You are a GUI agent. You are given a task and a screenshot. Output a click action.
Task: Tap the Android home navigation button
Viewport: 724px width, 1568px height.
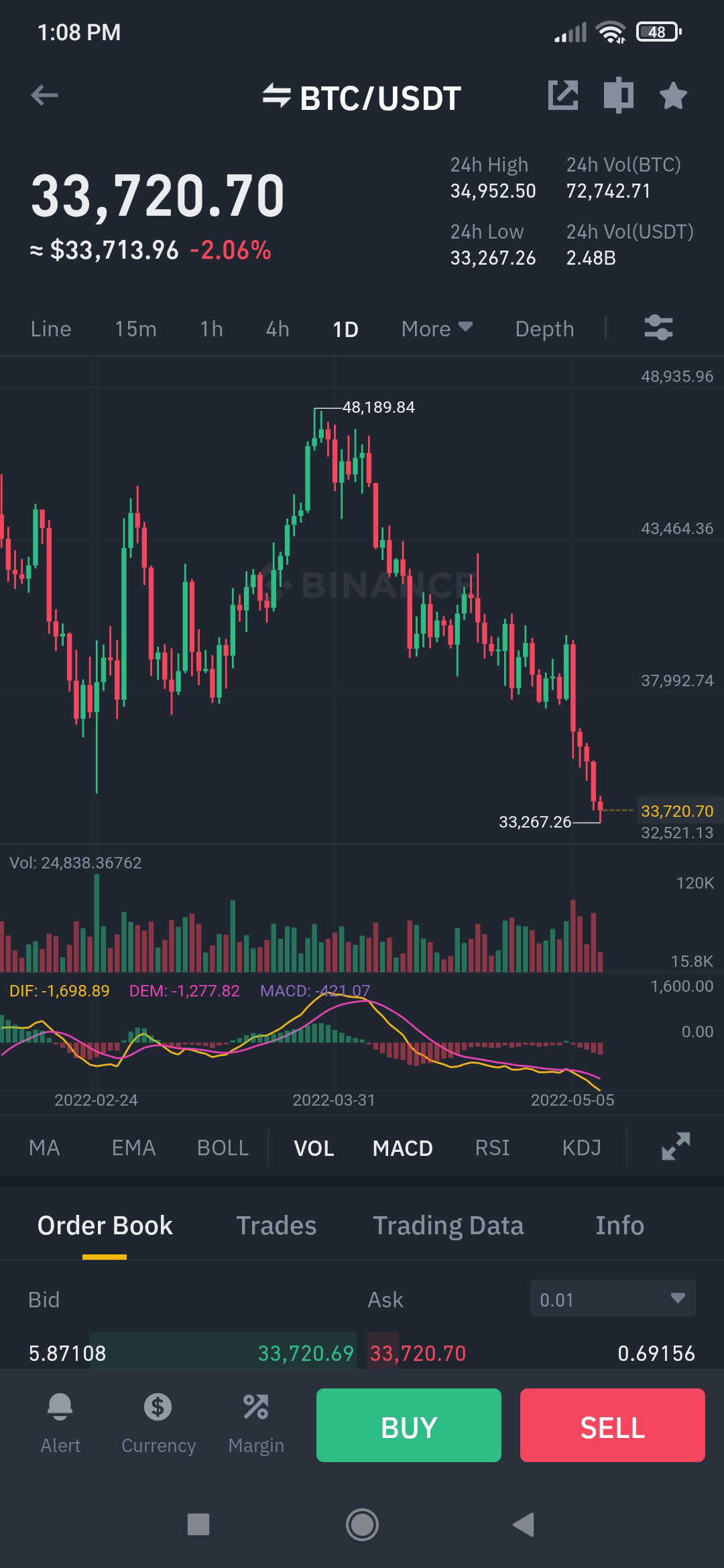click(362, 1524)
